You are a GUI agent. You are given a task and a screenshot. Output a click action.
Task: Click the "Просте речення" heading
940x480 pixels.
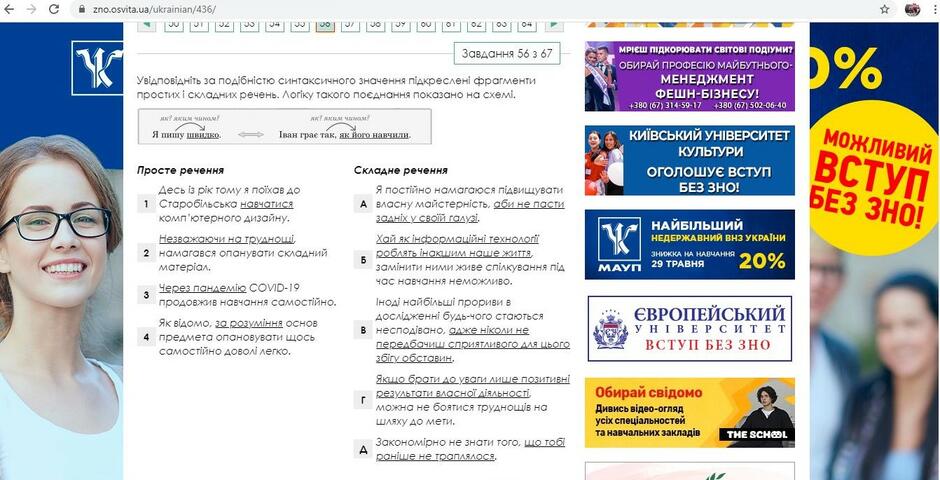click(x=180, y=170)
